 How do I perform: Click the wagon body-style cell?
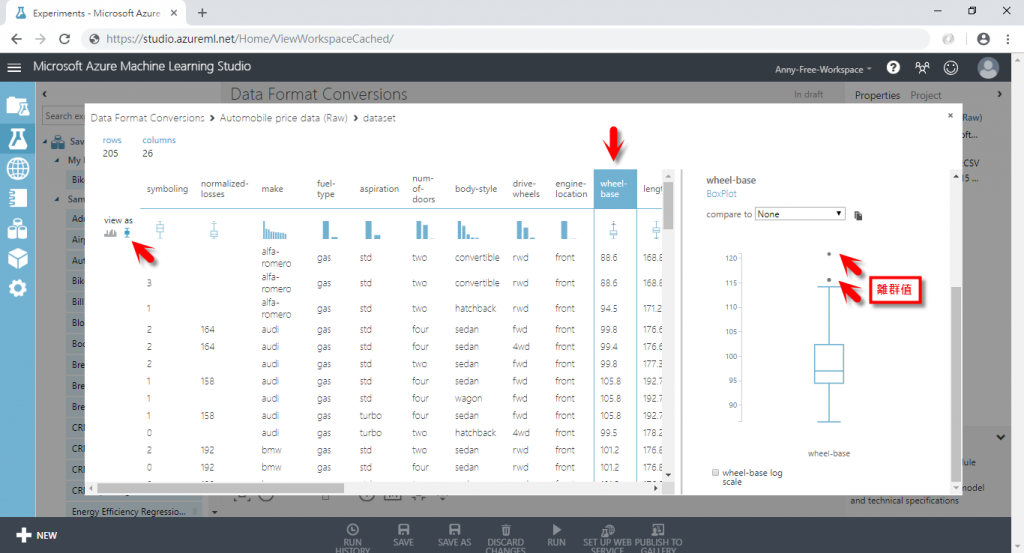point(468,398)
